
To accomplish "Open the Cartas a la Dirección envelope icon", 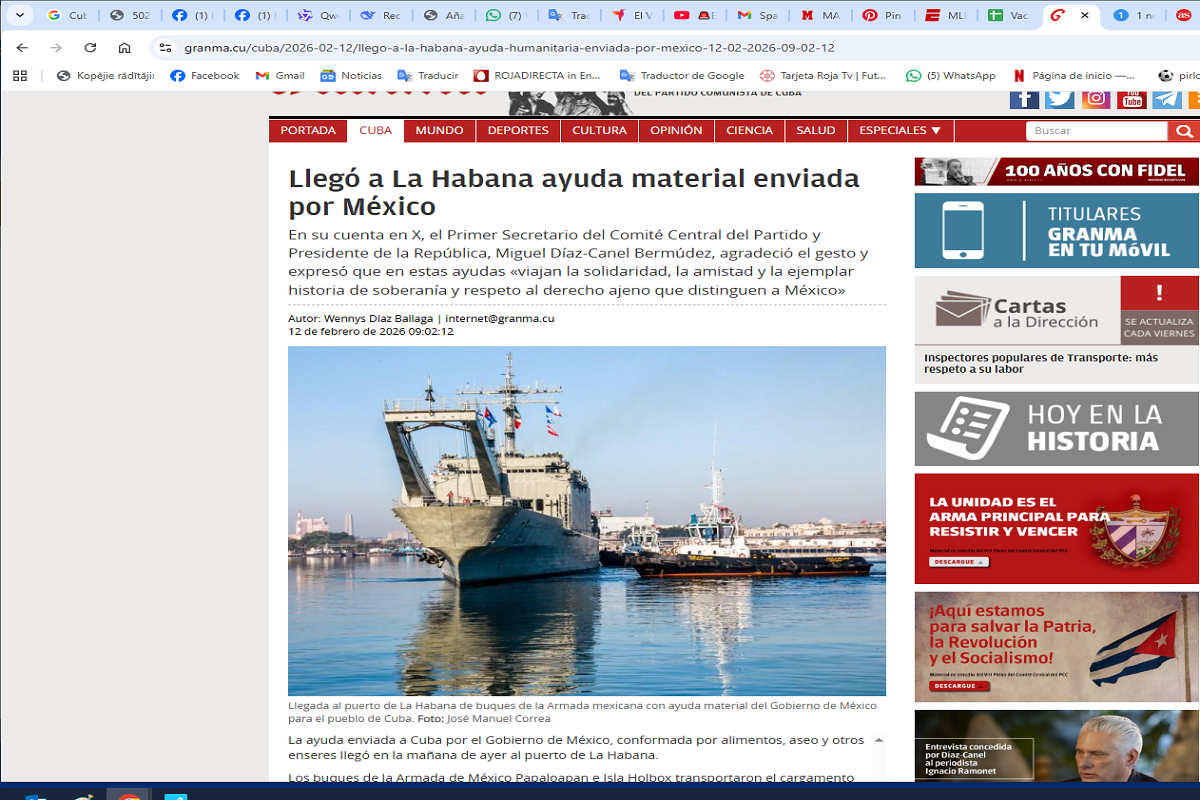I will [962, 310].
